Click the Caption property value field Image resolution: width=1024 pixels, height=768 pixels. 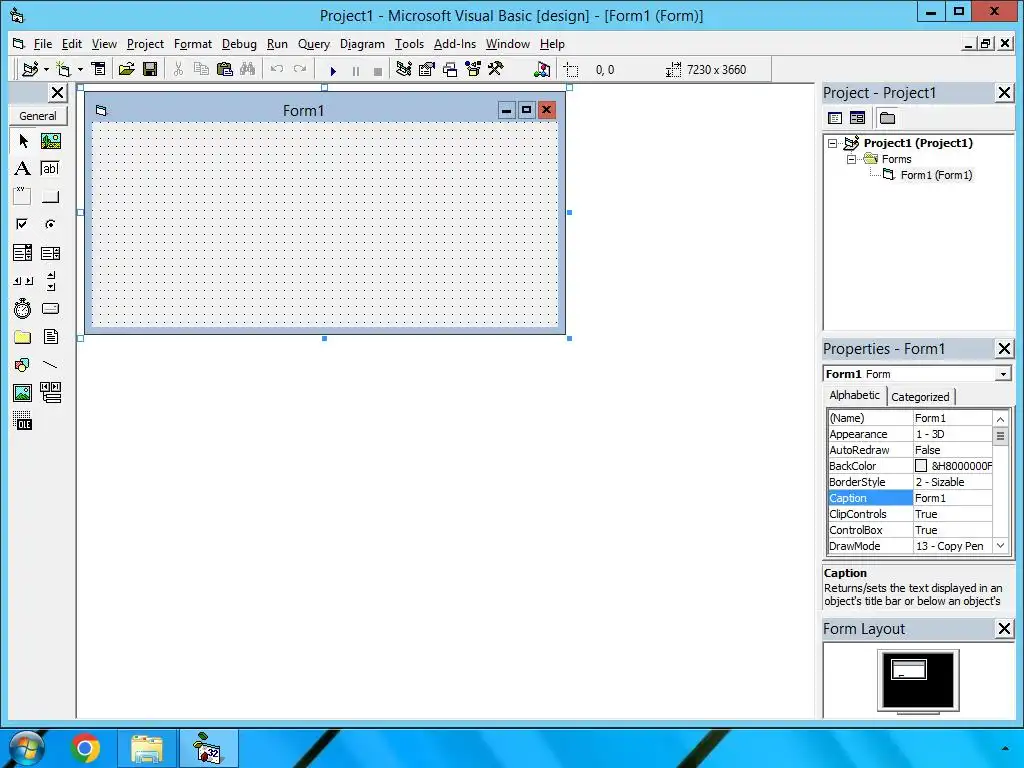point(952,498)
